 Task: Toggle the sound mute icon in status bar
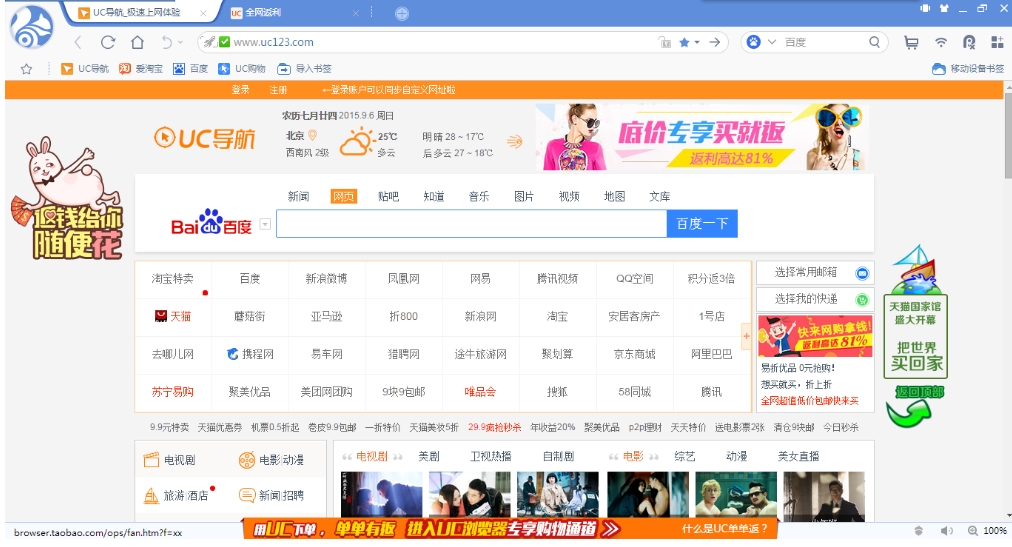(945, 530)
